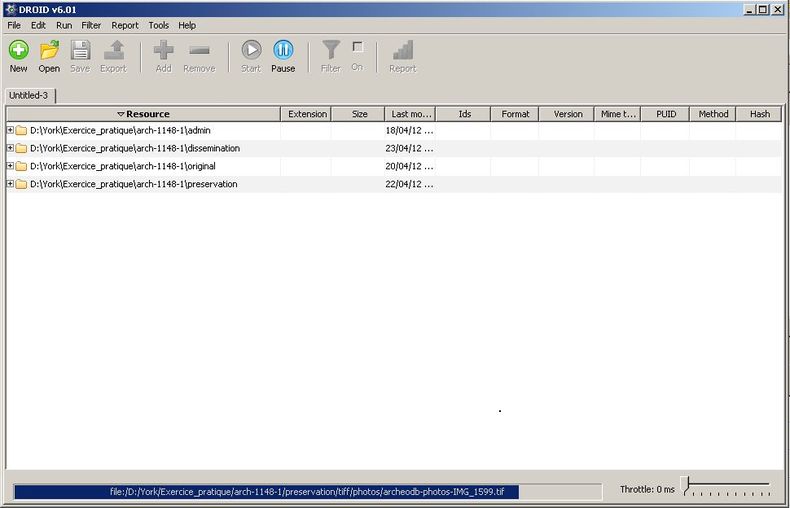Click the date cell 22/04/12
The width and height of the screenshot is (790, 508).
pos(410,184)
